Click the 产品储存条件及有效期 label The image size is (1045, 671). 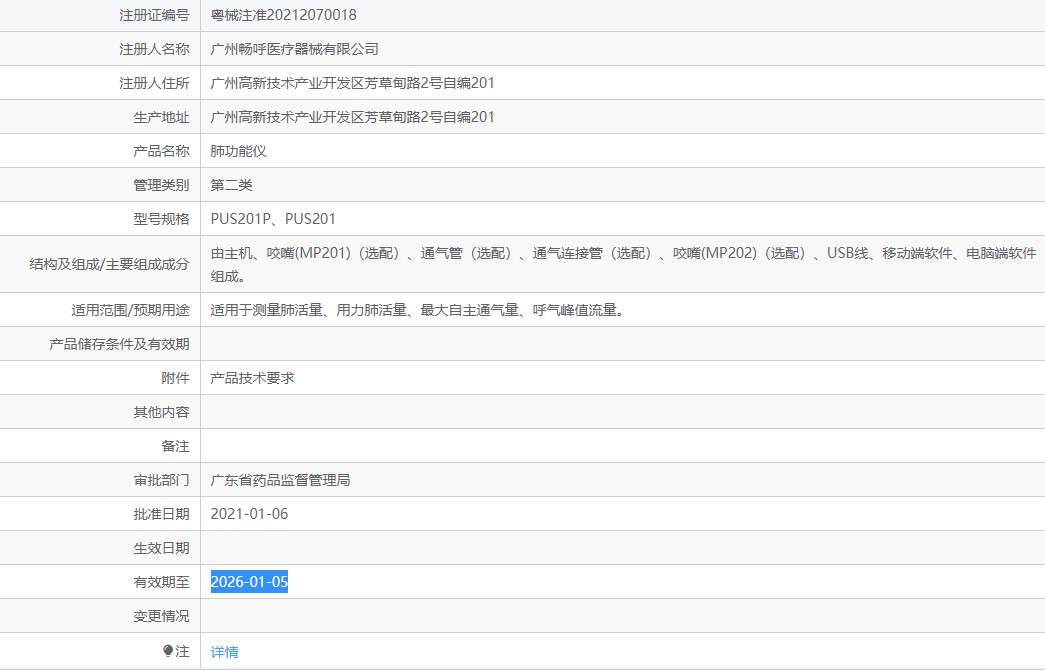click(x=119, y=344)
